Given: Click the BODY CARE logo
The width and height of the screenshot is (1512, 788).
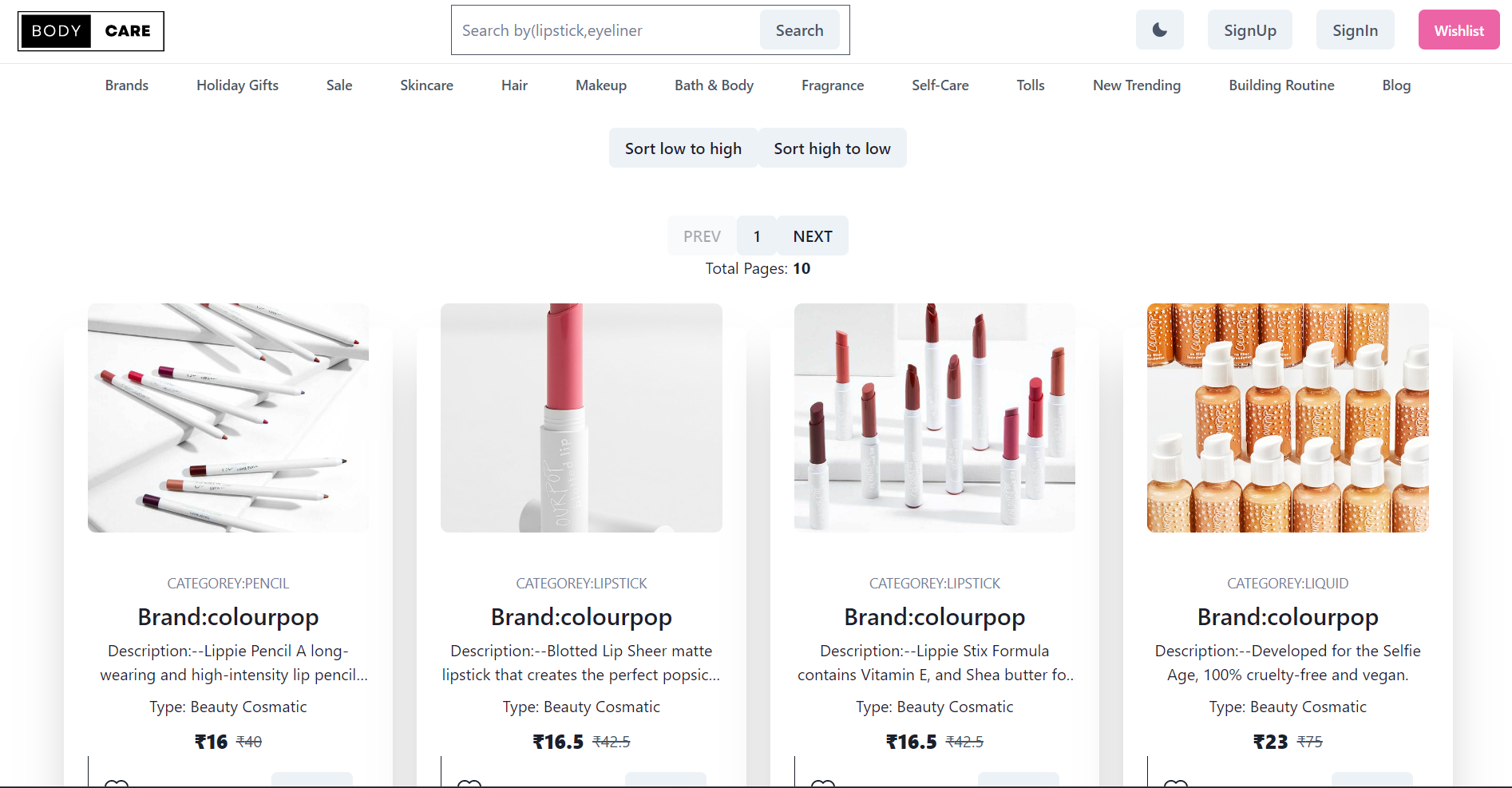Looking at the screenshot, I should 91,30.
